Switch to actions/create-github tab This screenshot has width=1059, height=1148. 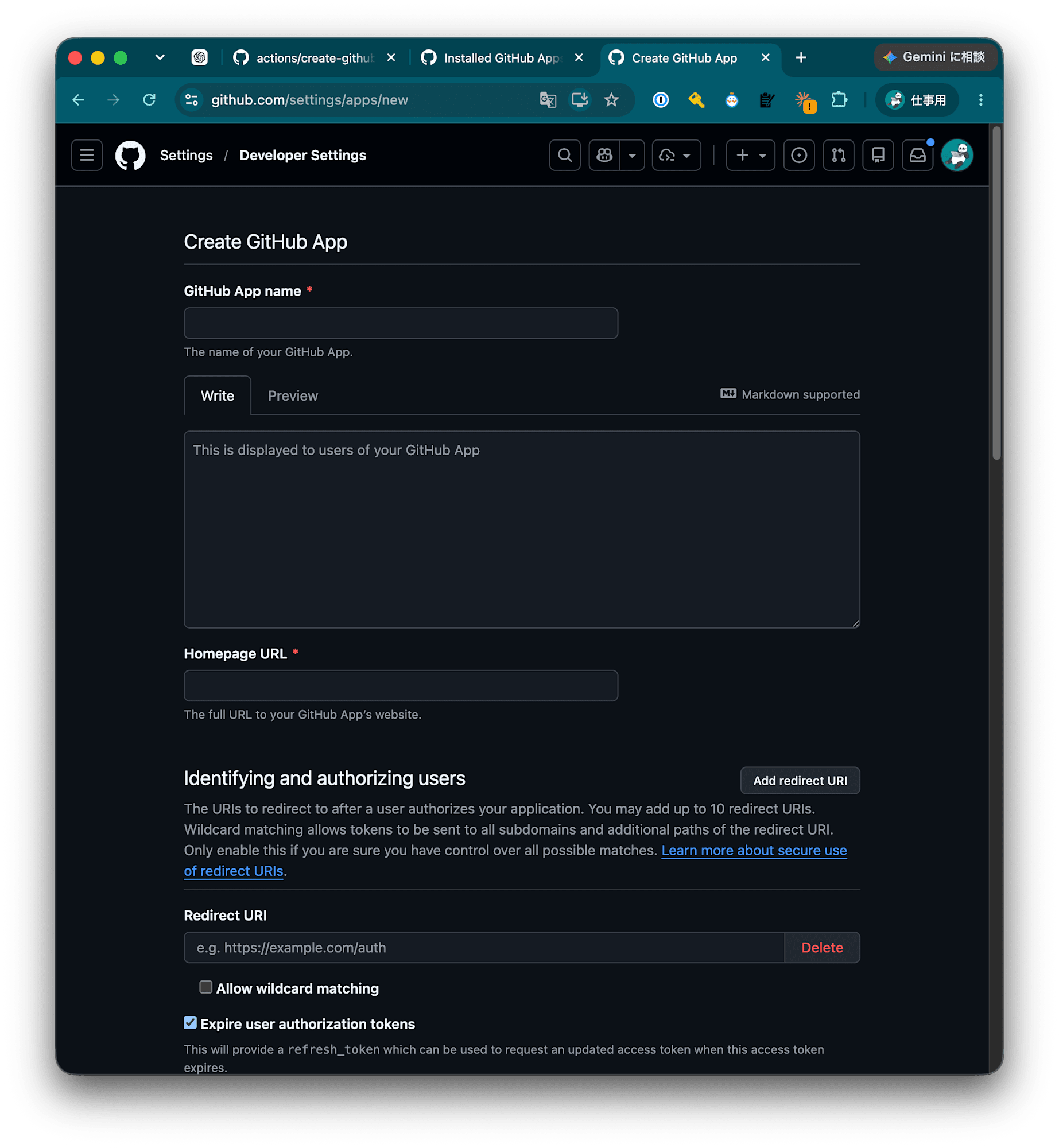click(314, 58)
